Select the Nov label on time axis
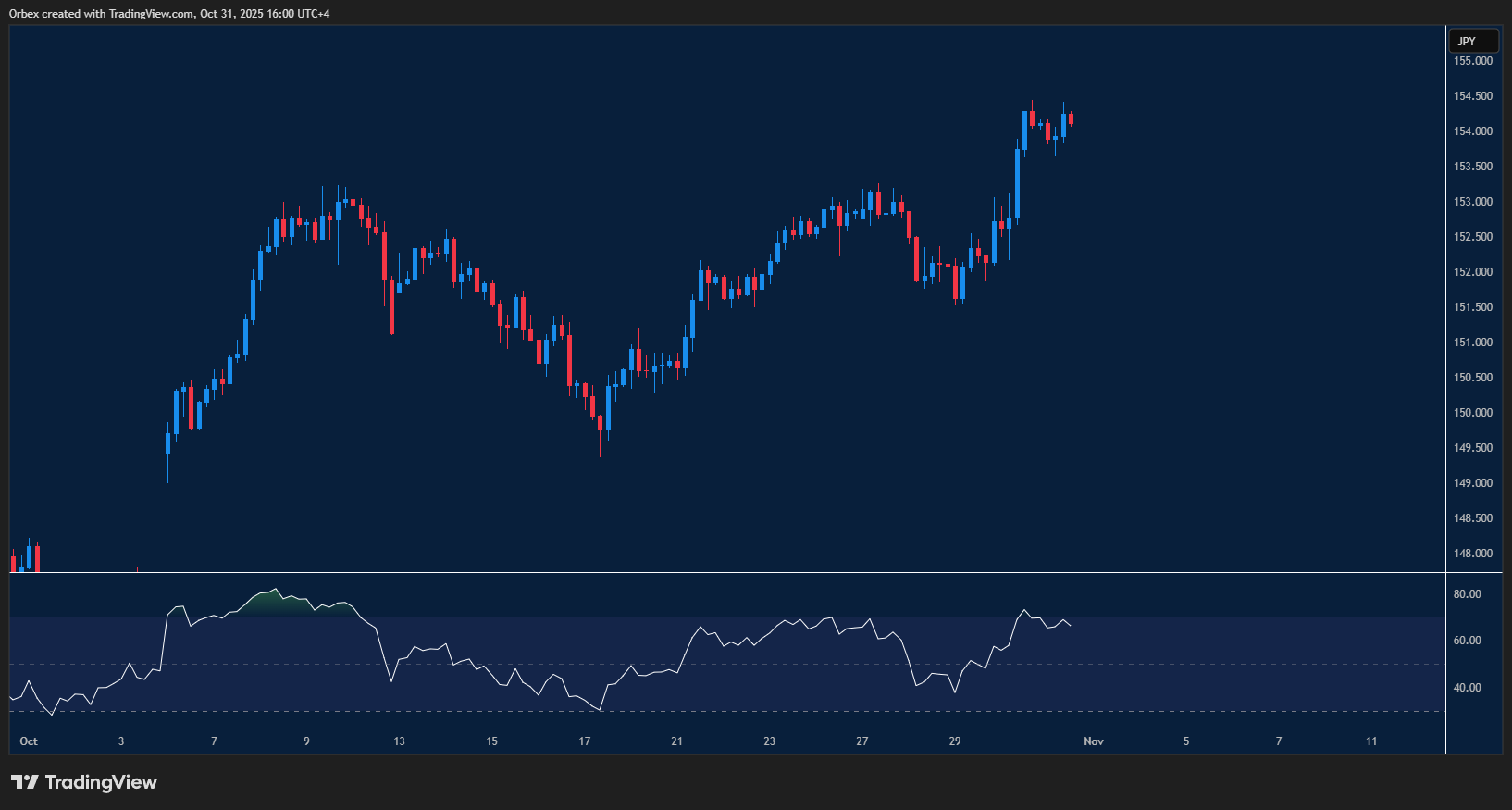The height and width of the screenshot is (810, 1512). coord(1094,741)
